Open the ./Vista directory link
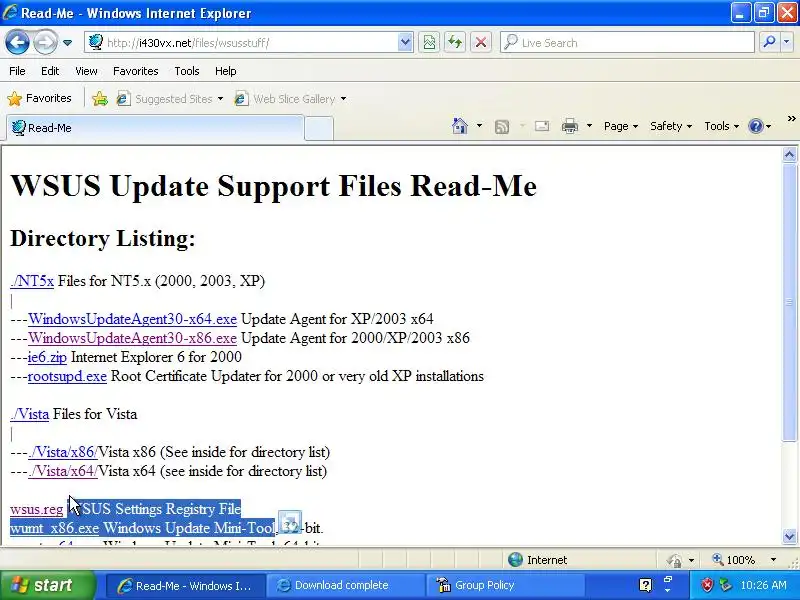 (30, 414)
